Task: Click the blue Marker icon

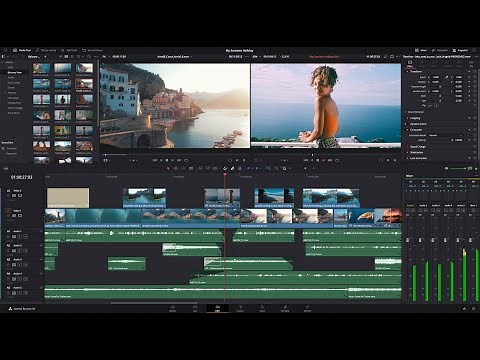Action: (x=257, y=169)
